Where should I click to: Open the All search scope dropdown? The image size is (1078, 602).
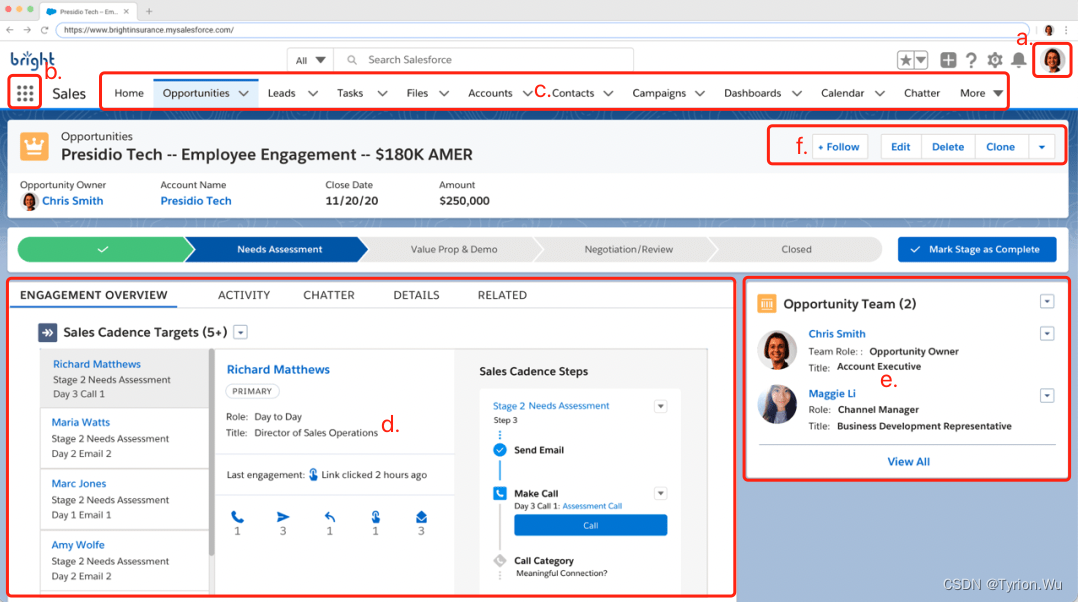tap(310, 60)
